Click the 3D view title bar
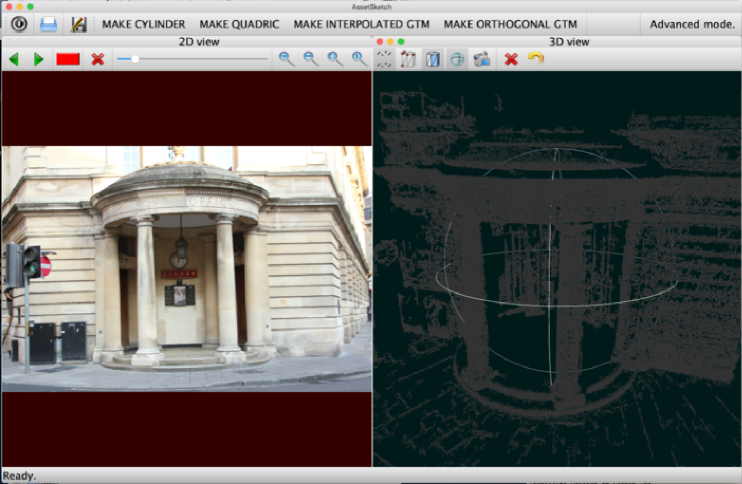The width and height of the screenshot is (742, 484). coord(557,42)
